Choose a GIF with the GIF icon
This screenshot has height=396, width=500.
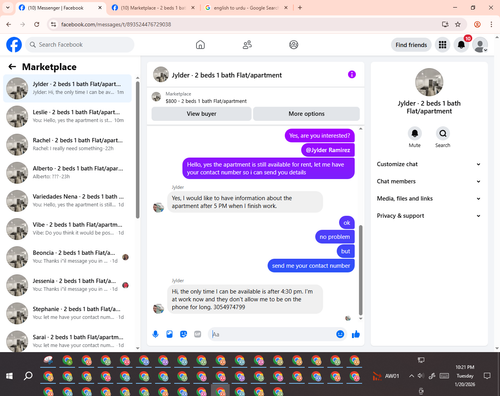198,334
